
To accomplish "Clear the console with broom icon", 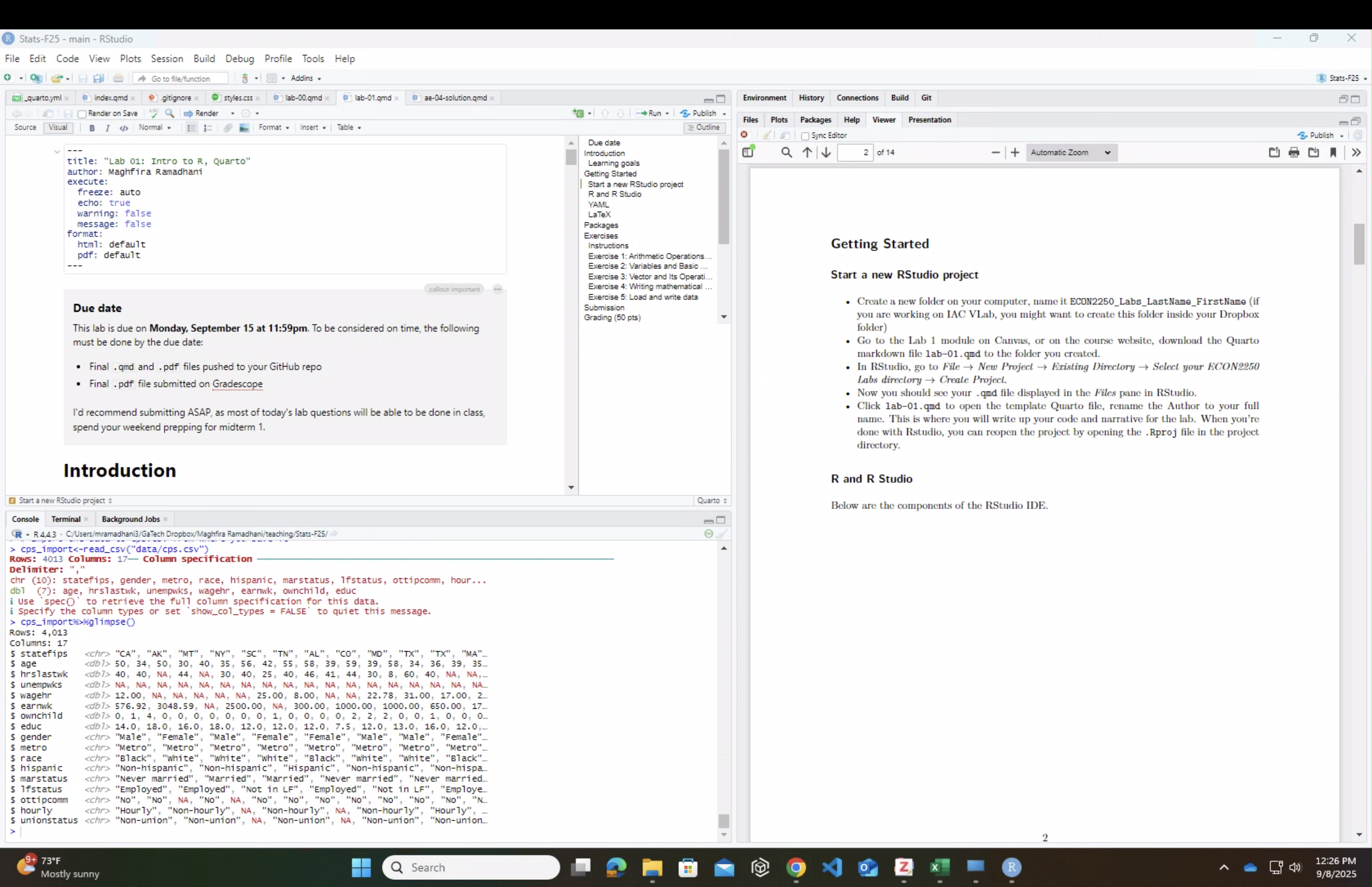I will (x=721, y=534).
